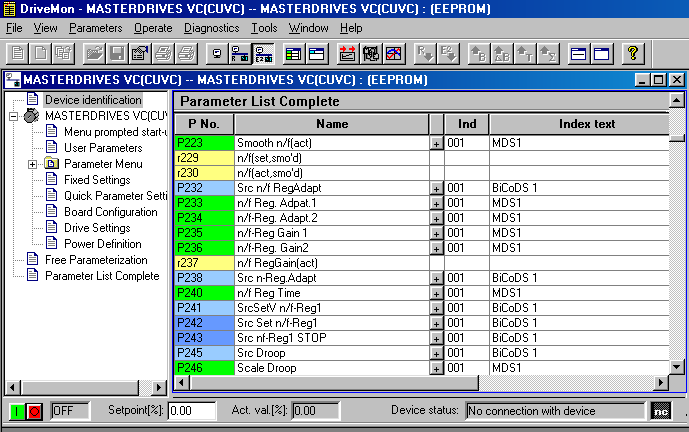Click the tree panel scroll right arrow
The image size is (689, 432).
coord(159,388)
